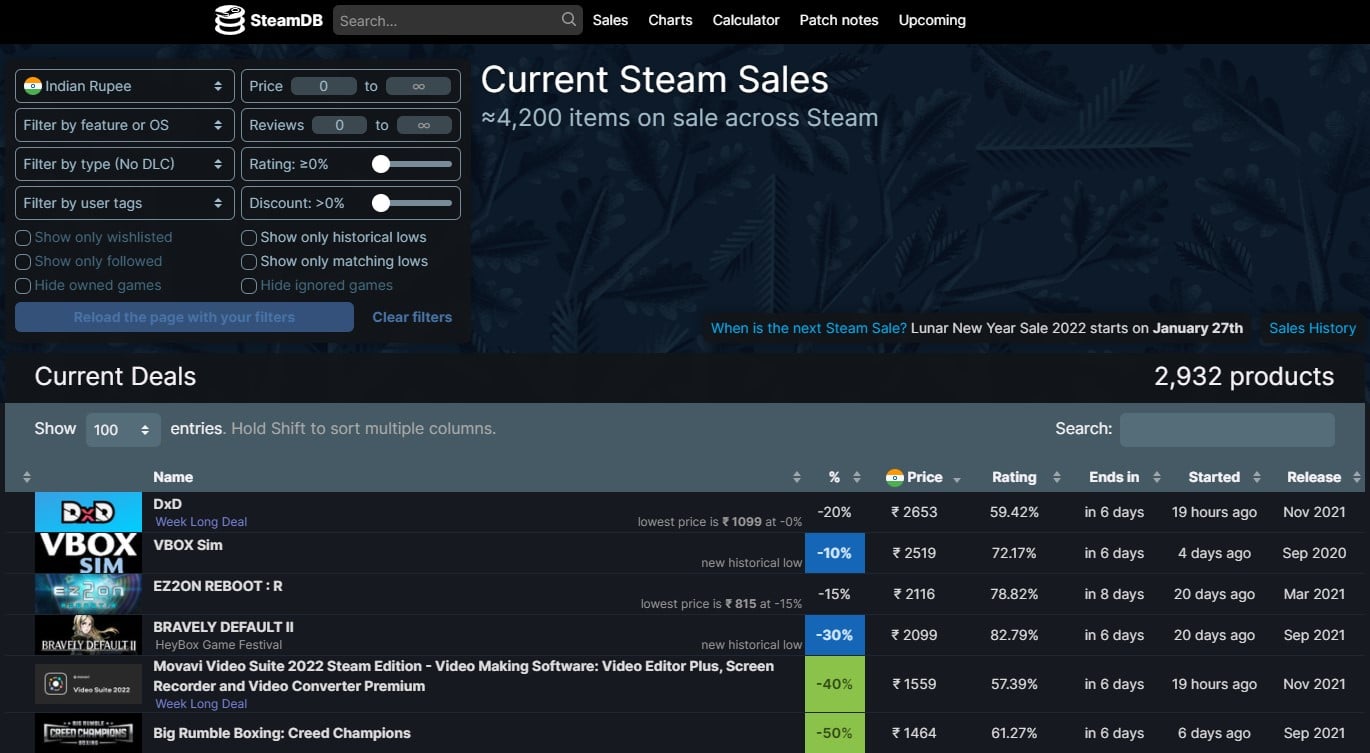Open the VBOX Sim thumbnail

88,553
